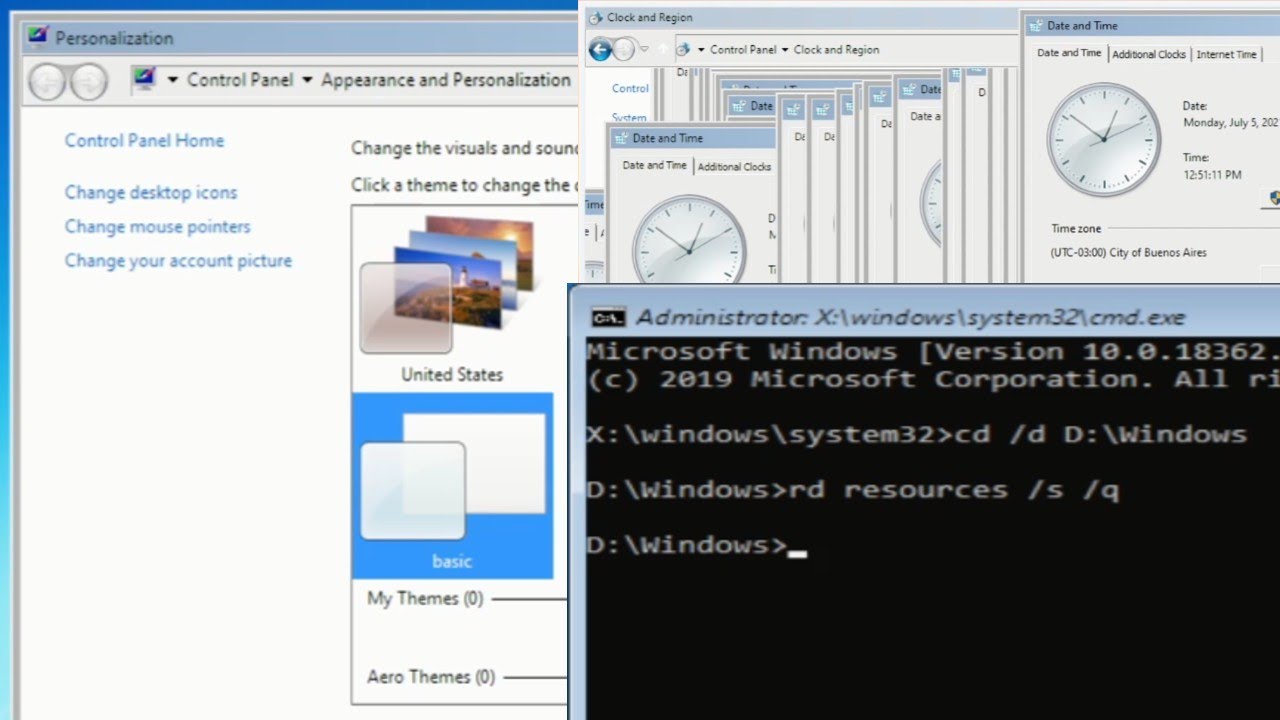Expand arrow before Clock and Region breadcrumb

click(785, 49)
